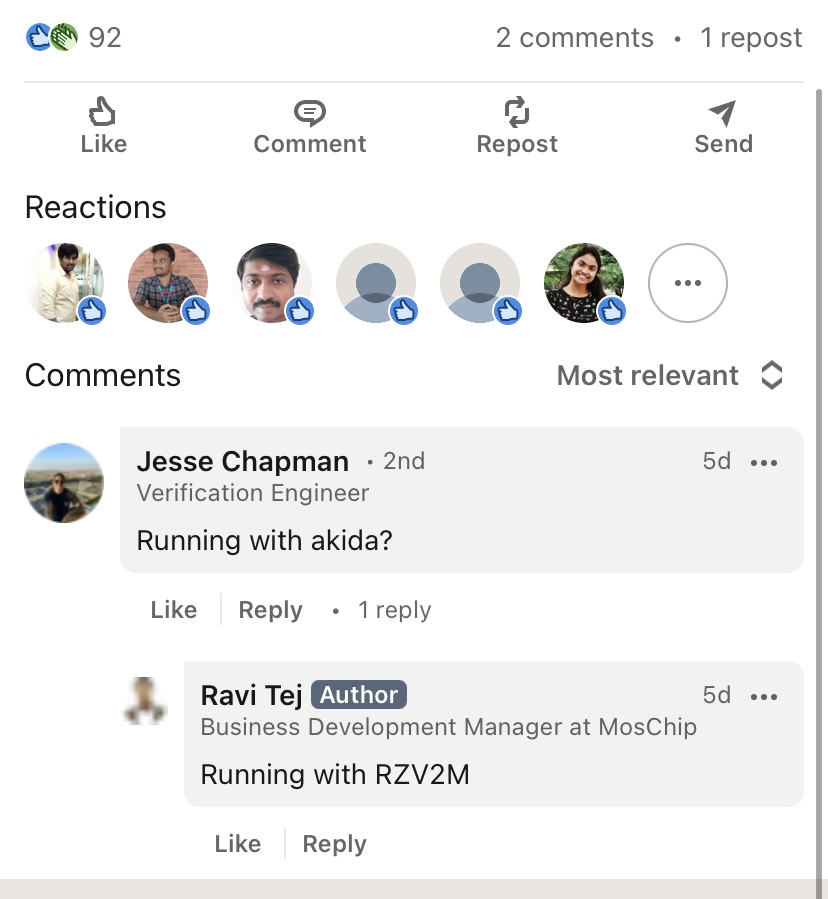Click the Repost arrows icon
This screenshot has width=828, height=899.
coord(517,112)
